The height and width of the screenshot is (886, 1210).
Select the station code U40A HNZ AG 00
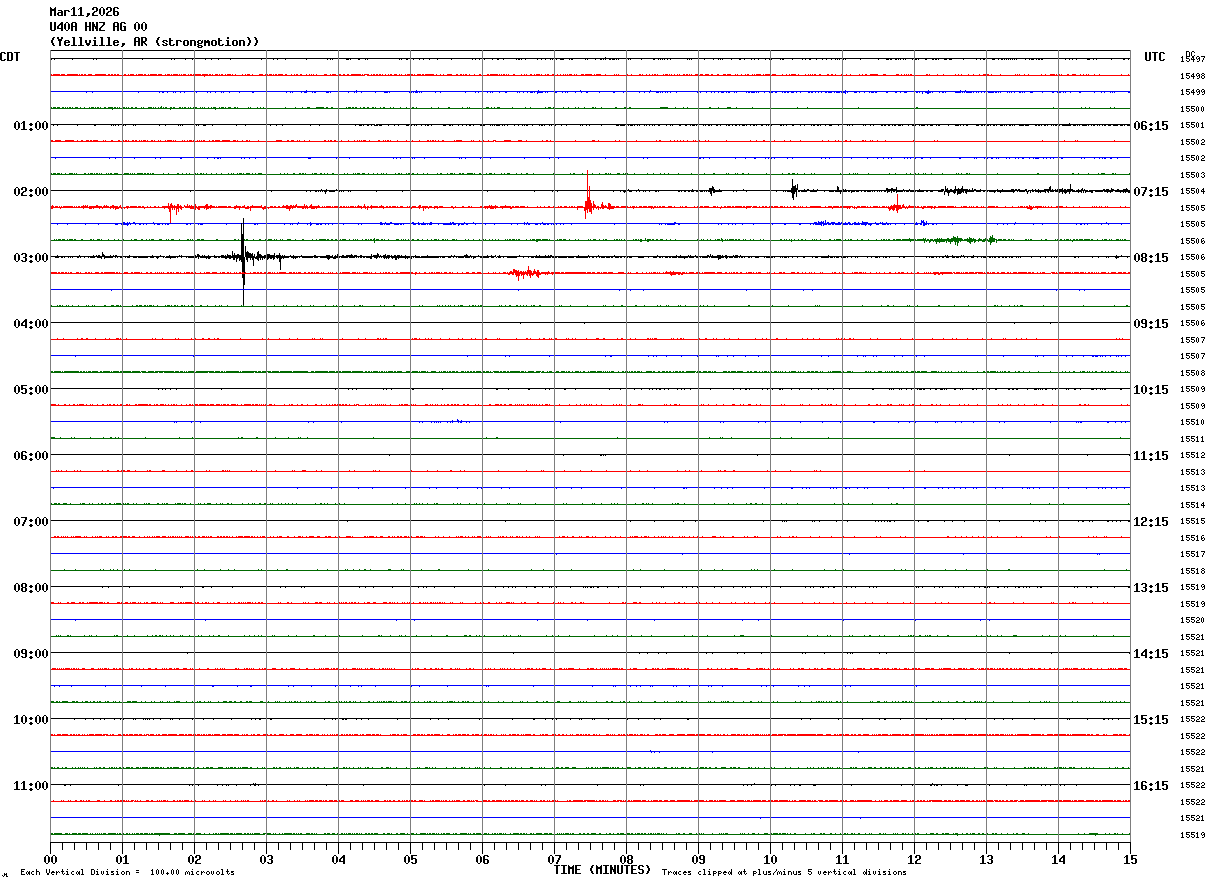98,27
